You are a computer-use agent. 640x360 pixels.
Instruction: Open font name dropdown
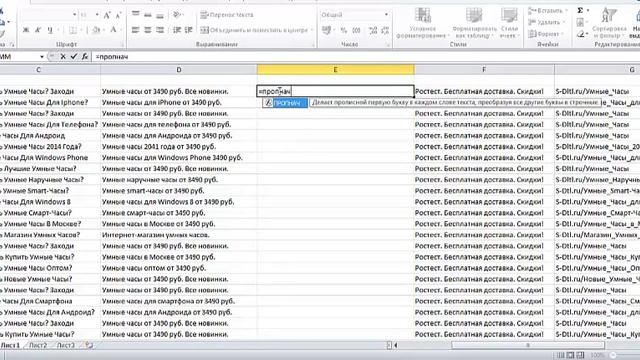[x=74, y=15]
